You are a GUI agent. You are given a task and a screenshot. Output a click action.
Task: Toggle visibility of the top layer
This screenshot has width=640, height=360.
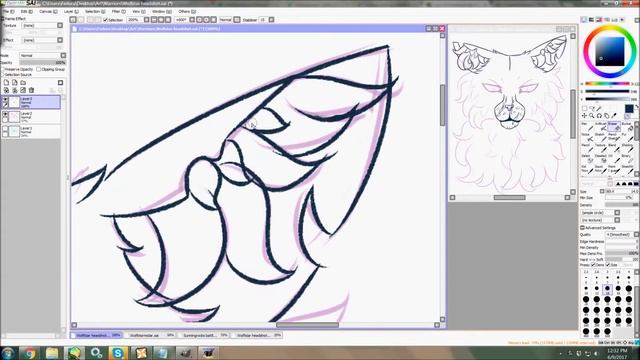5,99
